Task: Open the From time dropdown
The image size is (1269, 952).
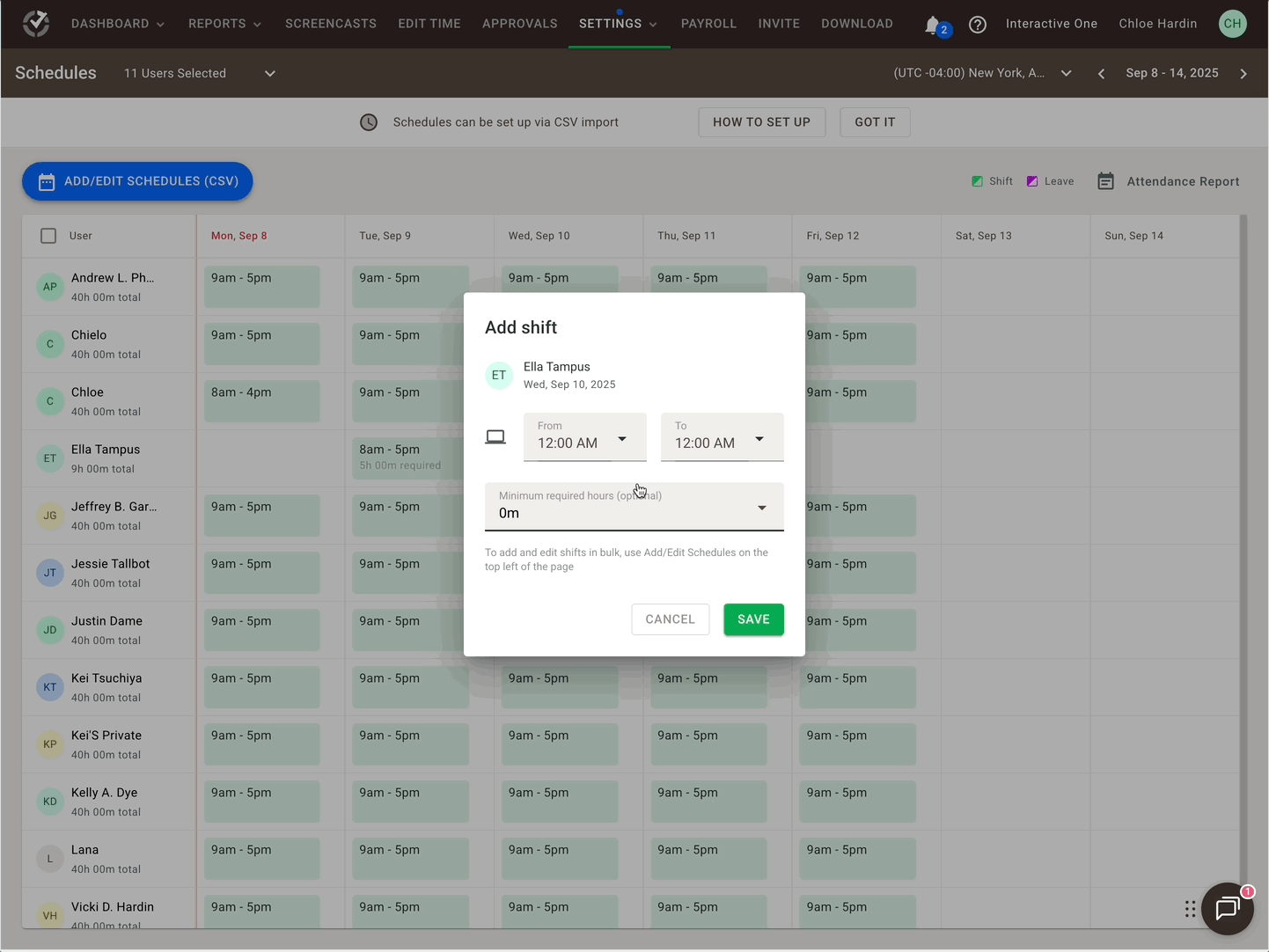Action: coord(585,437)
